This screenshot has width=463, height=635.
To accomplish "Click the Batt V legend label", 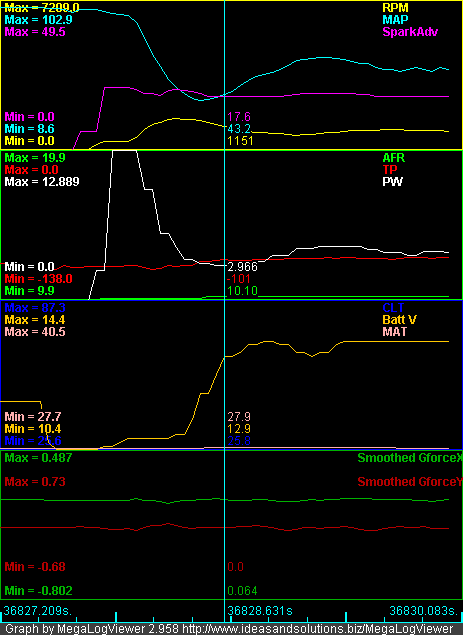I will click(x=399, y=320).
